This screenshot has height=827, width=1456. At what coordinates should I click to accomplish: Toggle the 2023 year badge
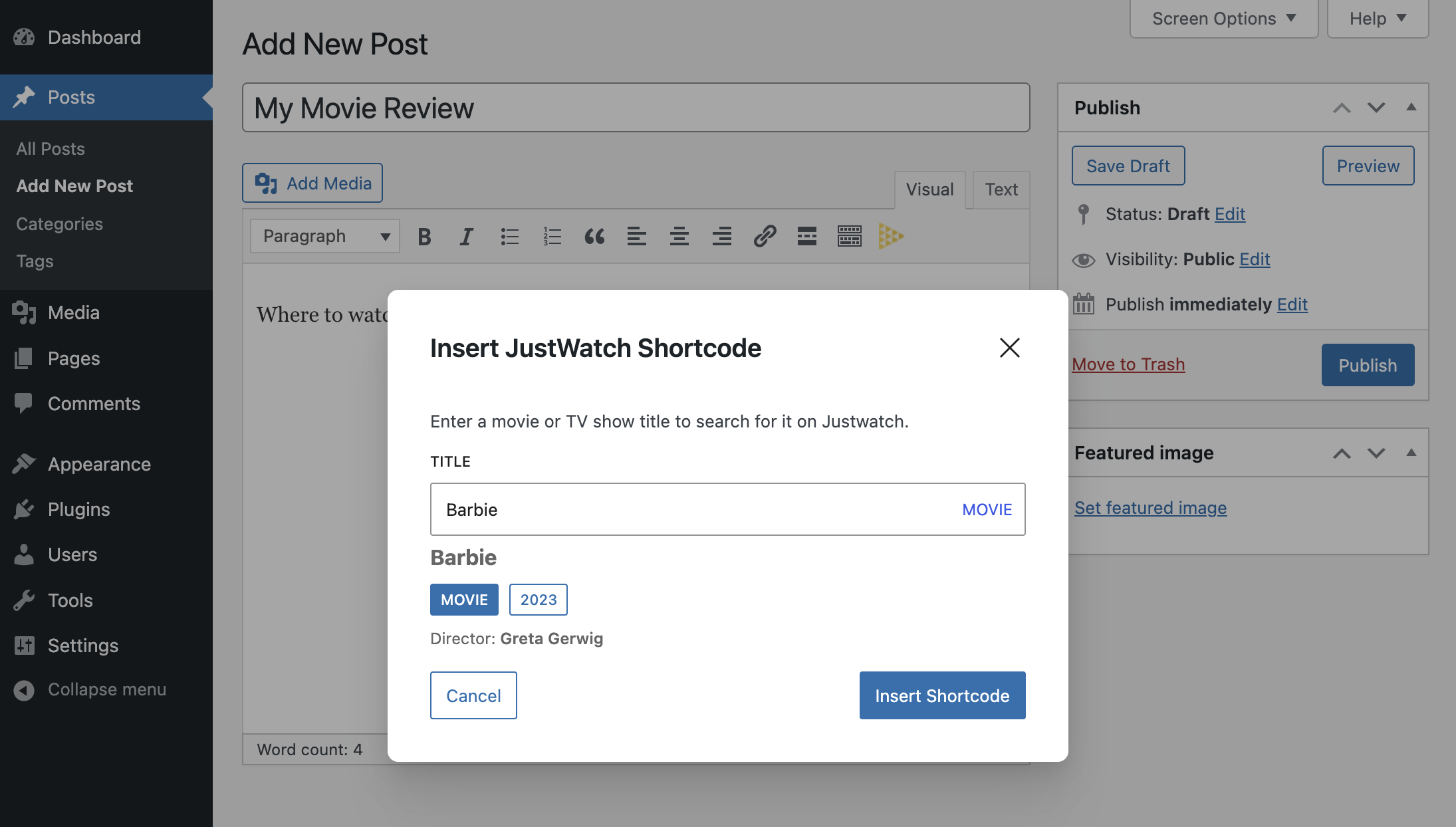pos(538,599)
